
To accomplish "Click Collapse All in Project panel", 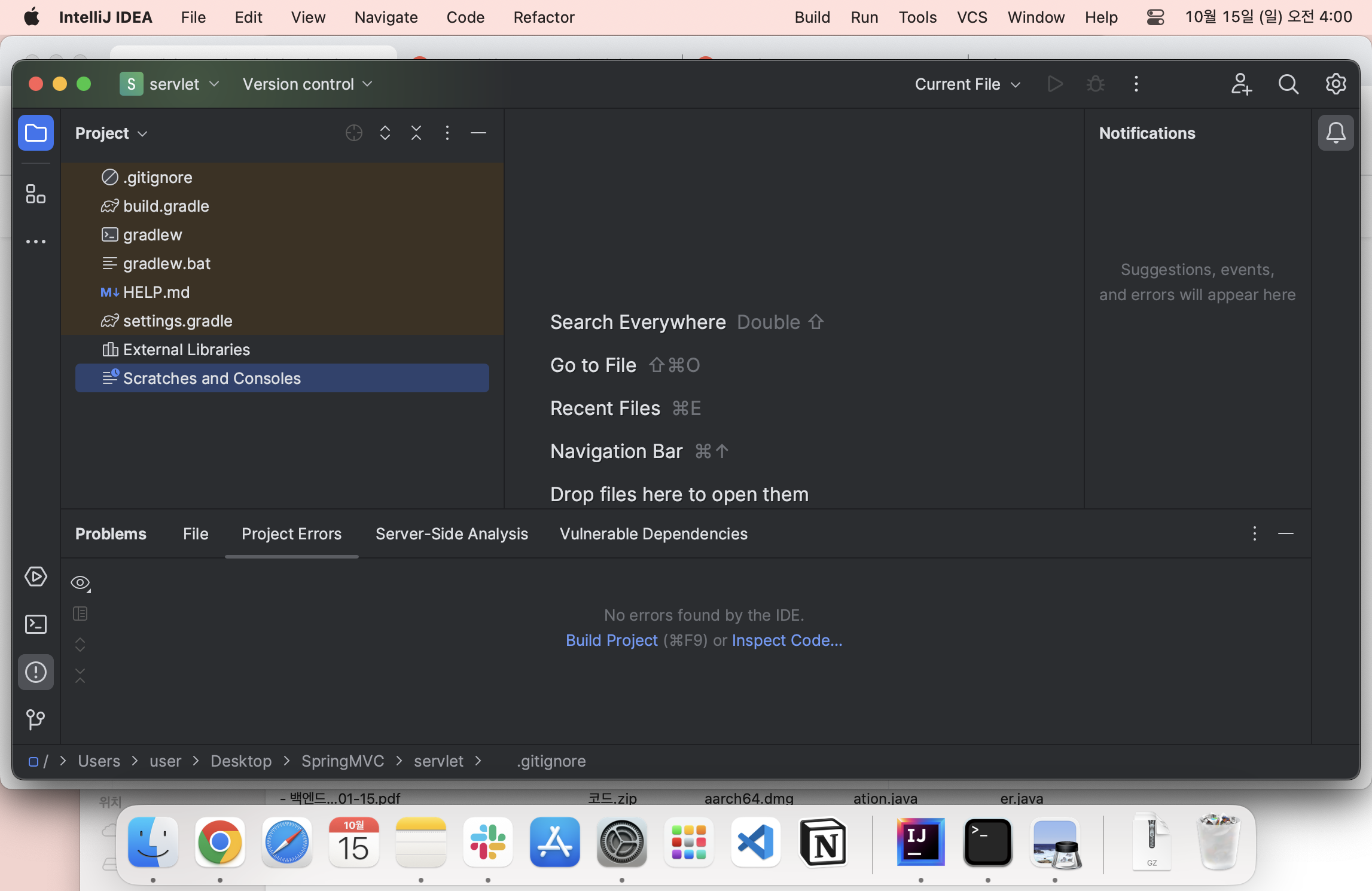I will (x=416, y=133).
